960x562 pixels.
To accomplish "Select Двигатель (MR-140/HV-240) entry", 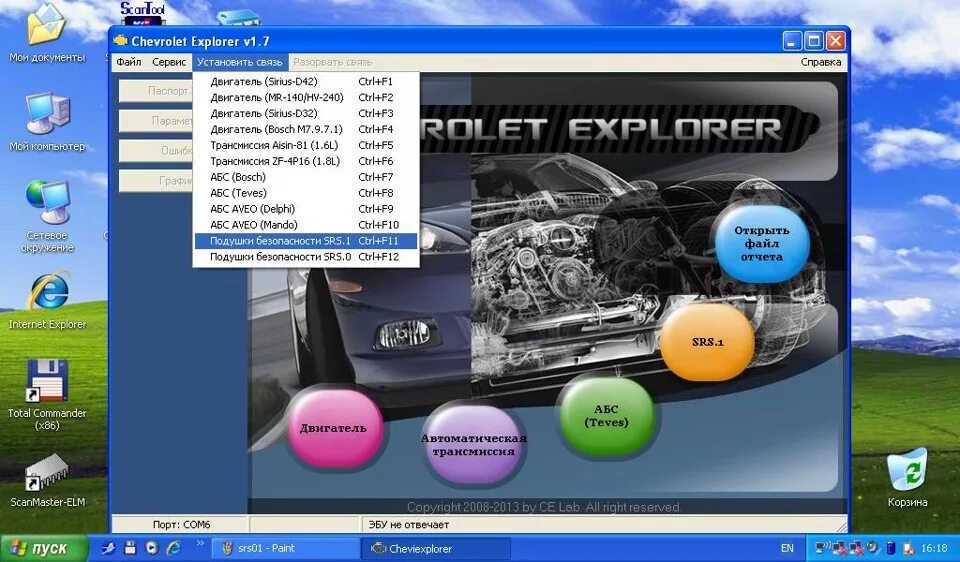I will [306, 97].
